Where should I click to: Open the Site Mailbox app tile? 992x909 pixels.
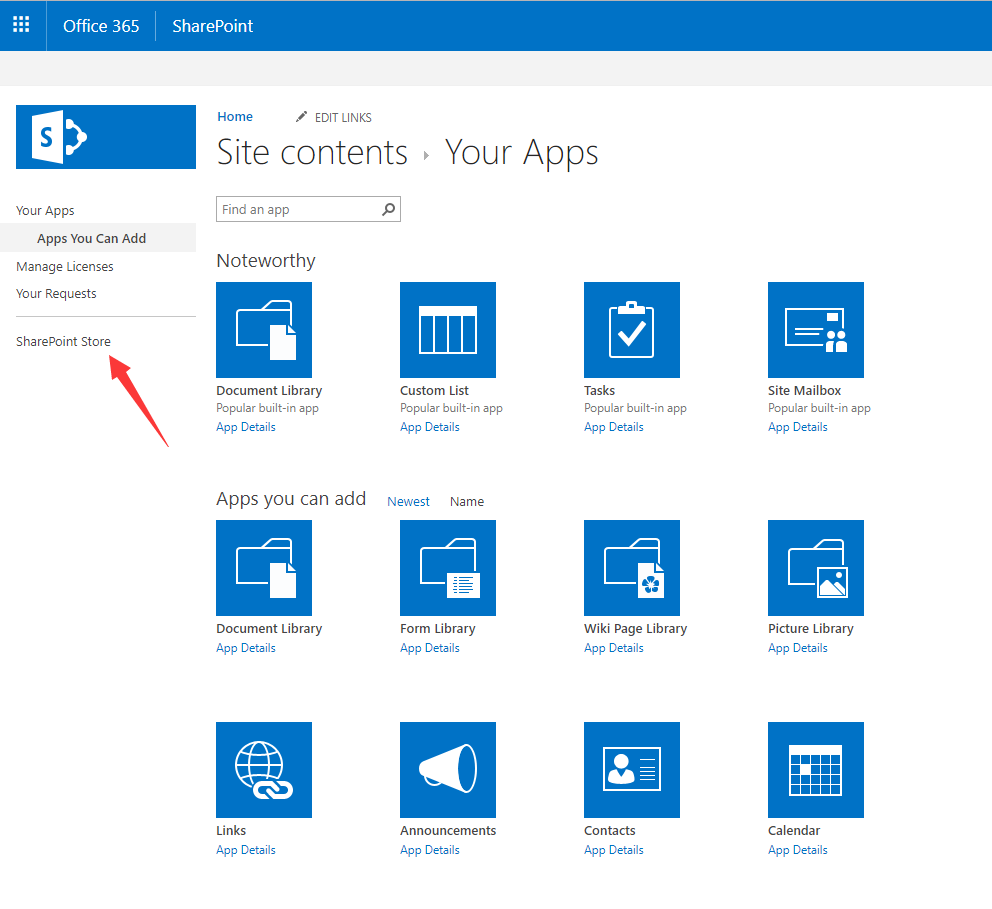[815, 330]
